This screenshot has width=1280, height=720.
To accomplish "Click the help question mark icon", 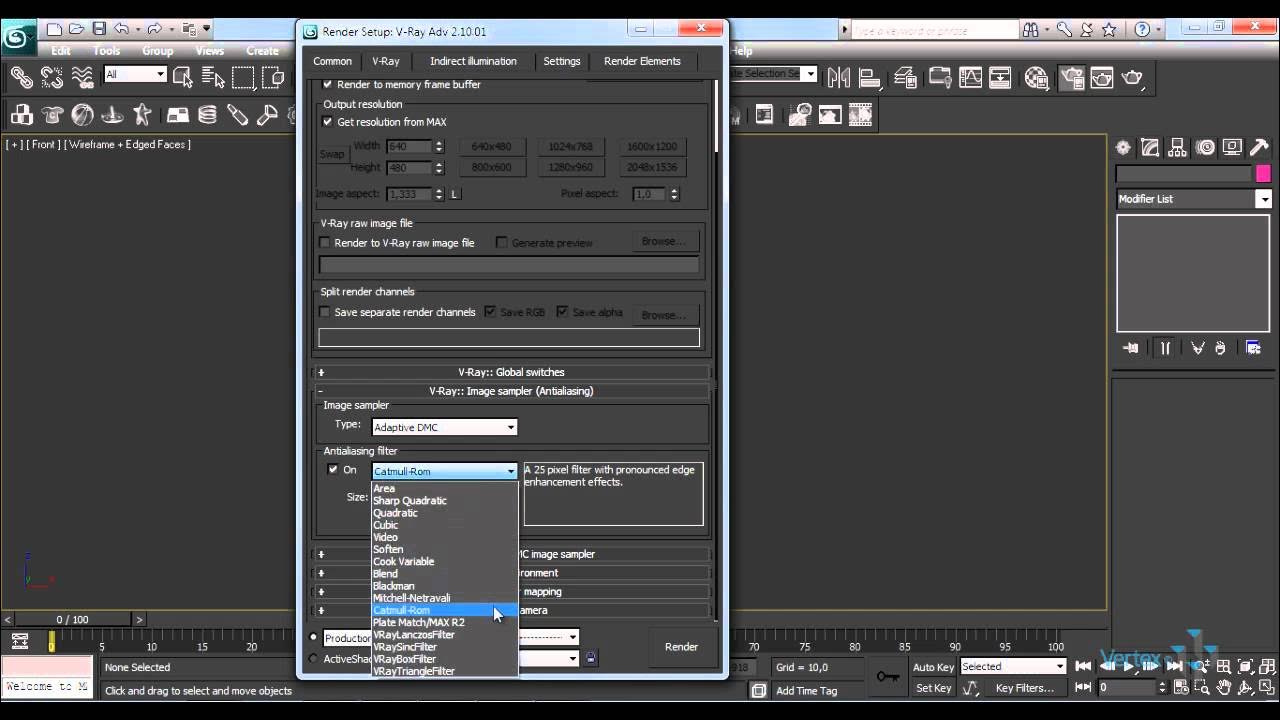I will [x=1143, y=29].
